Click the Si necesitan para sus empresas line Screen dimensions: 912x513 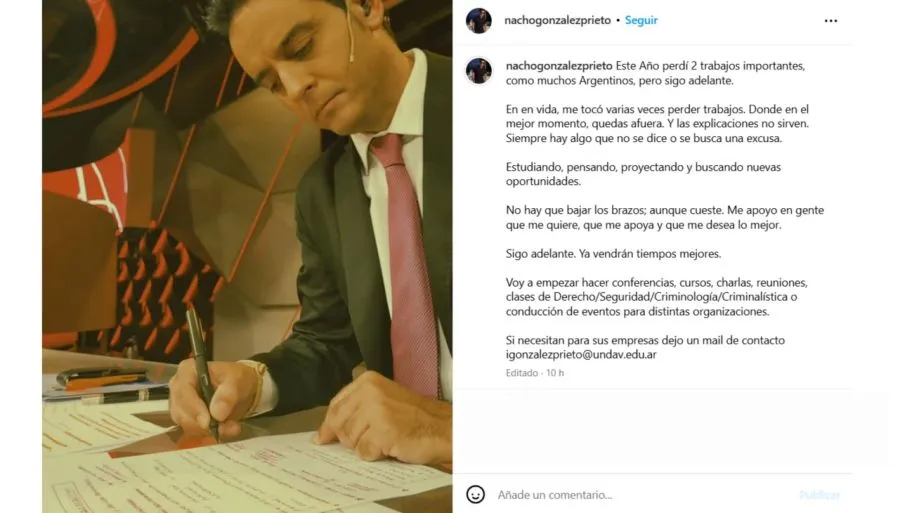[645, 340]
